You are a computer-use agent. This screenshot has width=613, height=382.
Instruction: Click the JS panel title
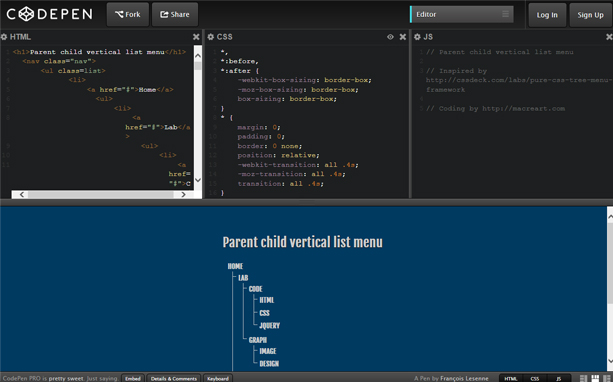[x=428, y=37]
